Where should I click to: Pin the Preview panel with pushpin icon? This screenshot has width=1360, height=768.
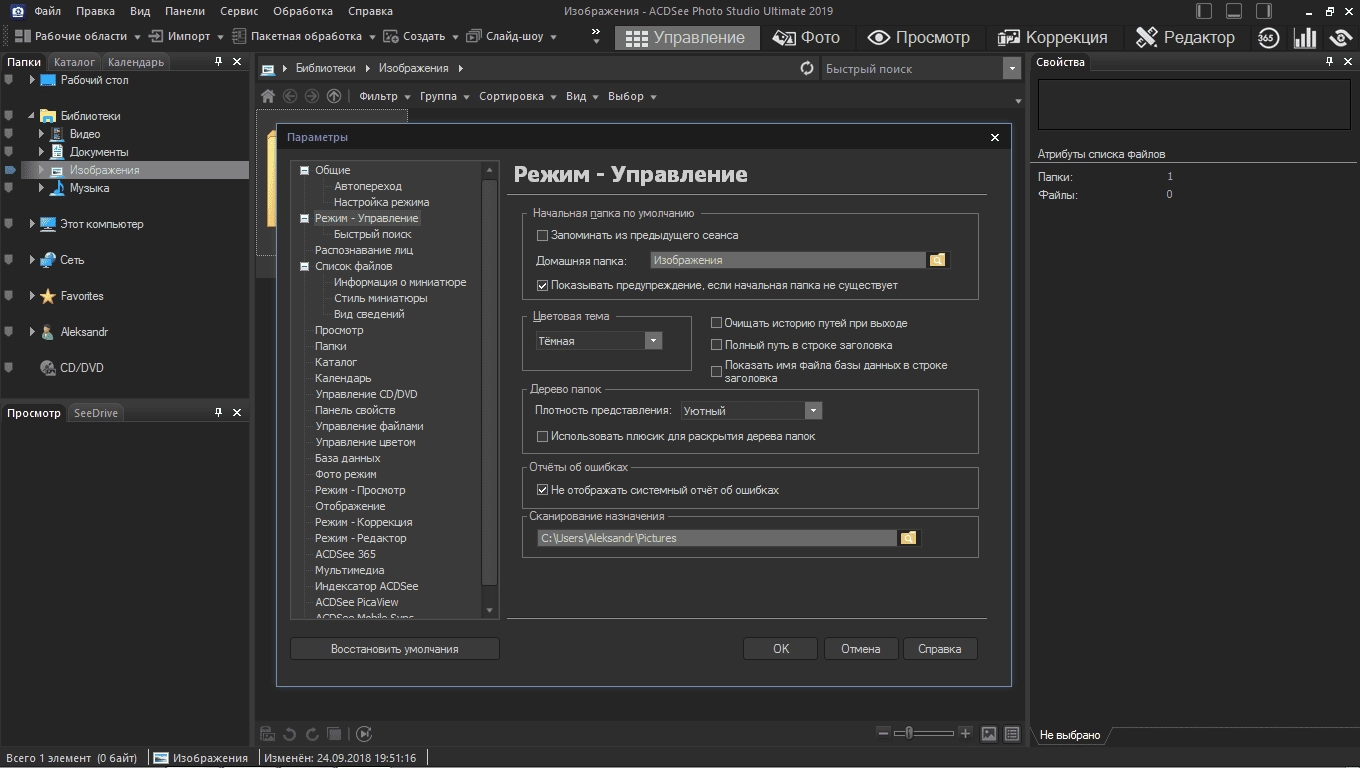[x=219, y=413]
